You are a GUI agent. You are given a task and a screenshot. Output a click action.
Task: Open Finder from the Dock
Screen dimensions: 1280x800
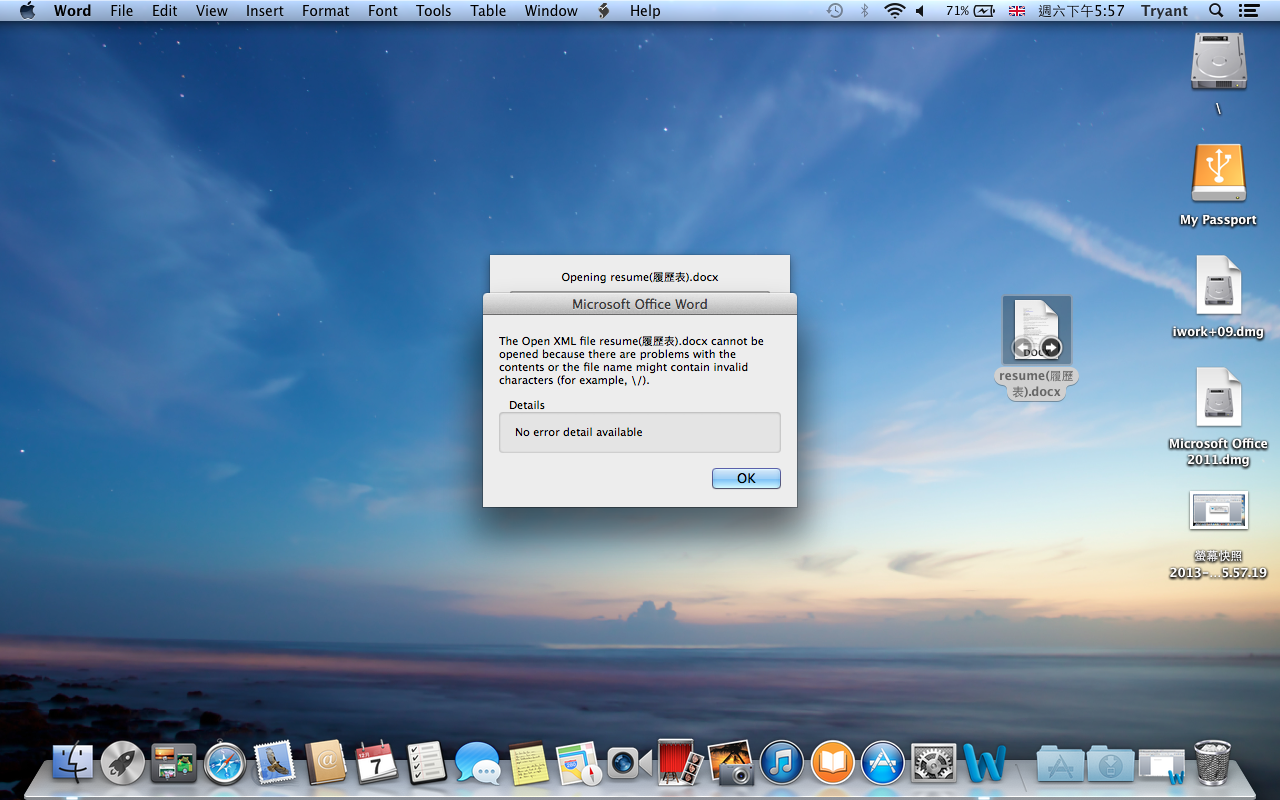click(x=72, y=763)
